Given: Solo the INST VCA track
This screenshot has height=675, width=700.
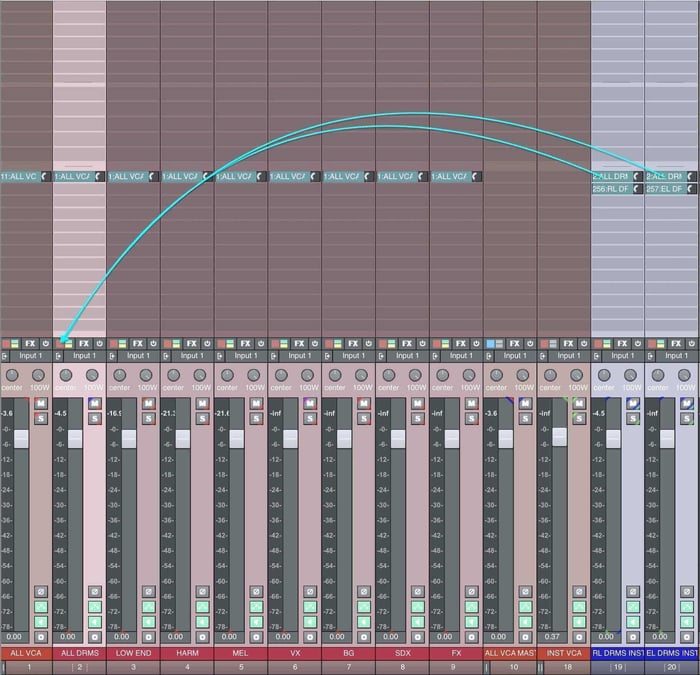Looking at the screenshot, I should pos(579,419).
